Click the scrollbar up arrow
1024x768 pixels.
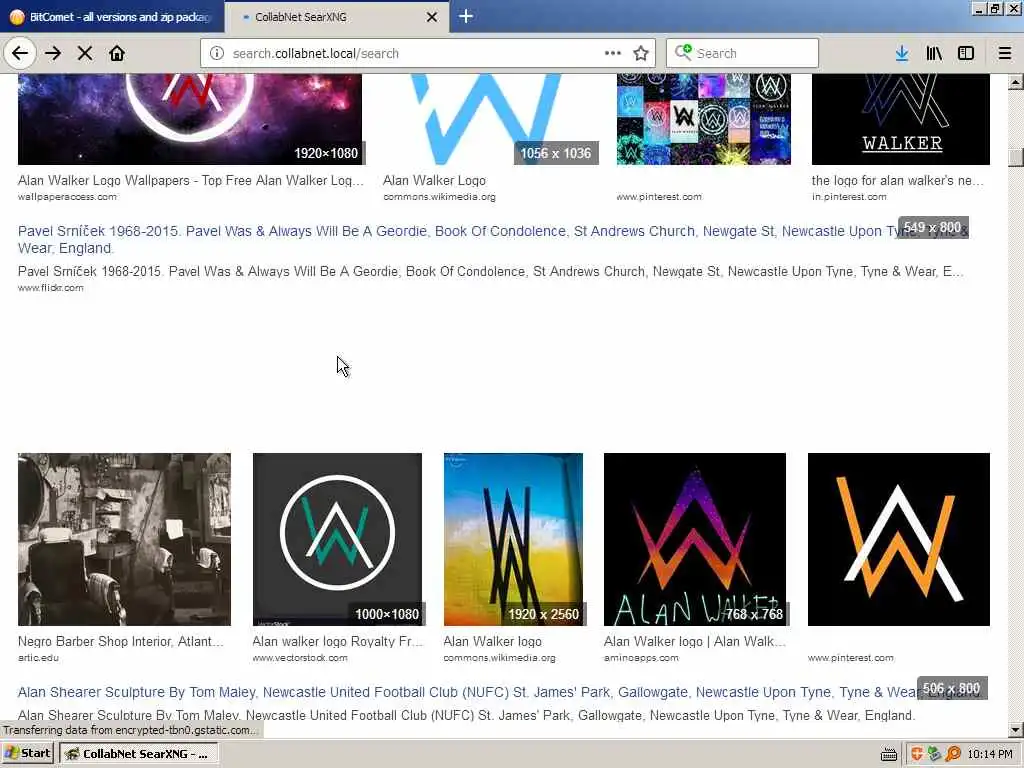pyautogui.click(x=1016, y=82)
